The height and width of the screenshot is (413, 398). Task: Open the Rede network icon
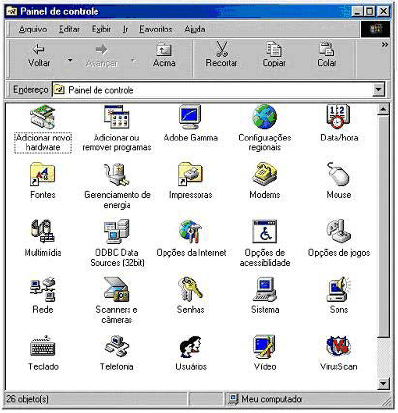43,289
